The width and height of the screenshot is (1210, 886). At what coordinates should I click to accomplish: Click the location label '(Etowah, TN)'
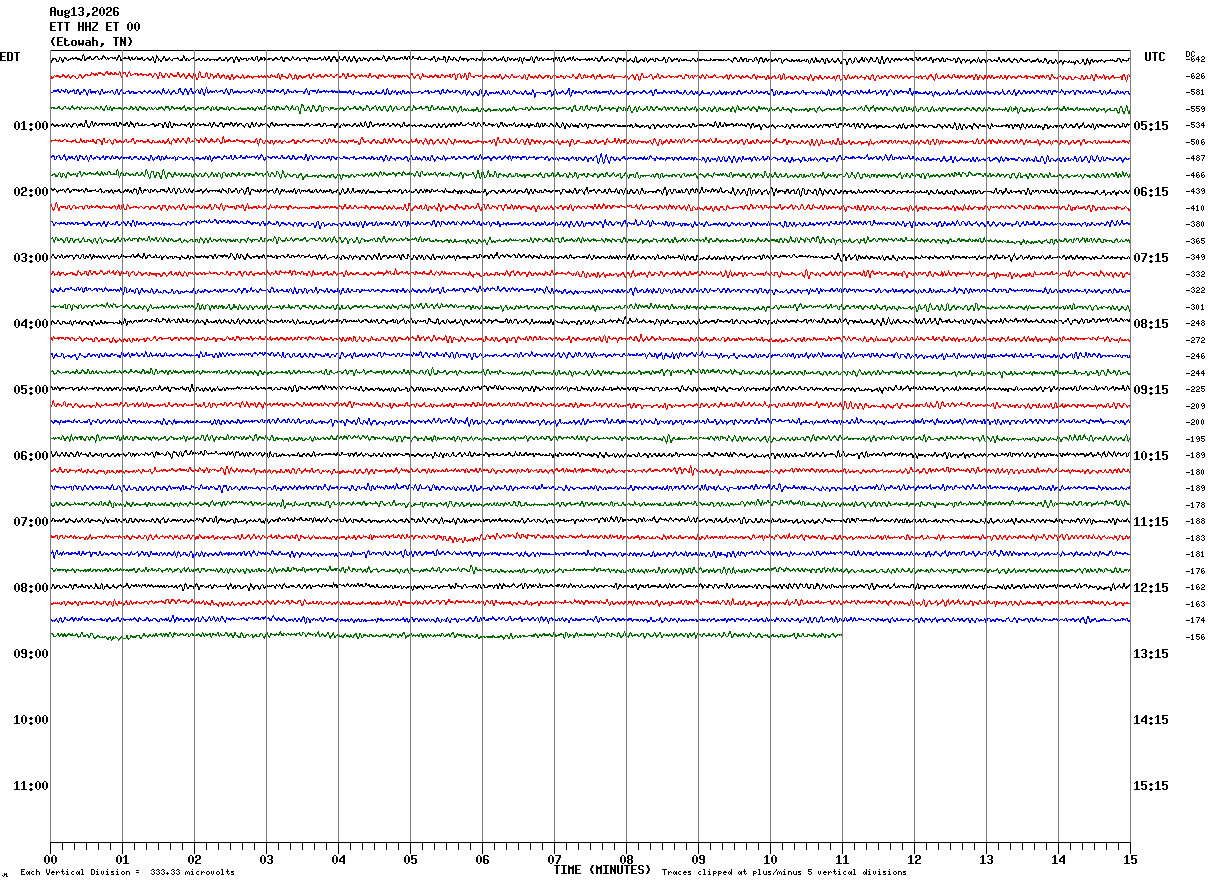pos(91,42)
